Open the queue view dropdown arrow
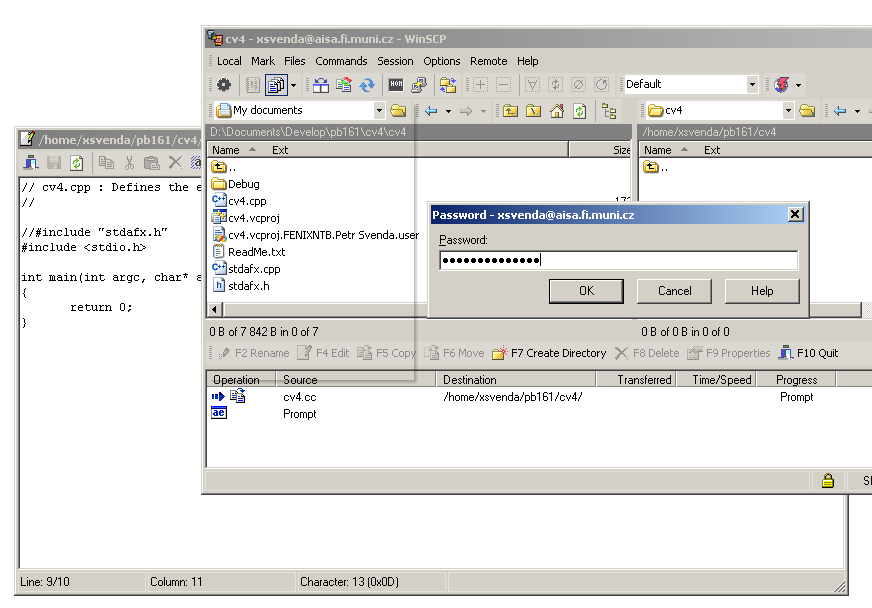This screenshot has width=872, height=608. click(294, 85)
